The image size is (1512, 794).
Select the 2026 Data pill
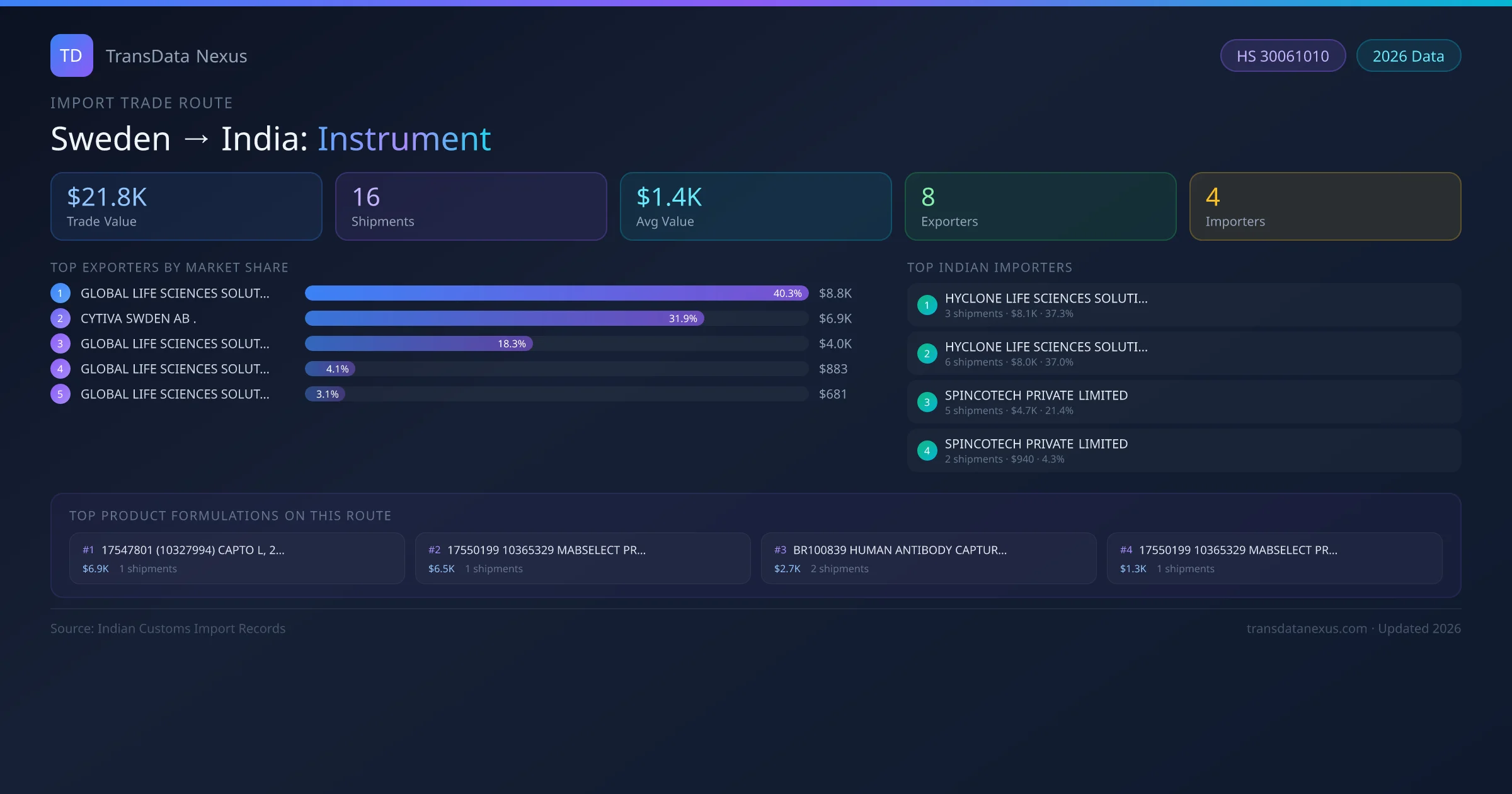click(x=1408, y=56)
